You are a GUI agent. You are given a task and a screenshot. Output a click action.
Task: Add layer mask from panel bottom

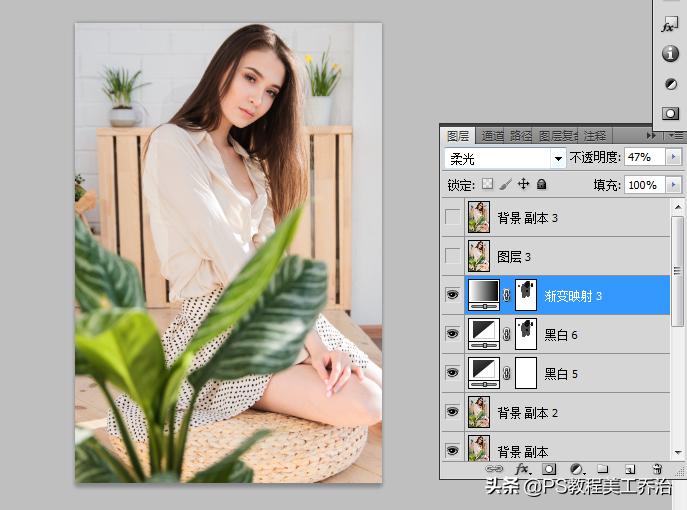[x=549, y=469]
